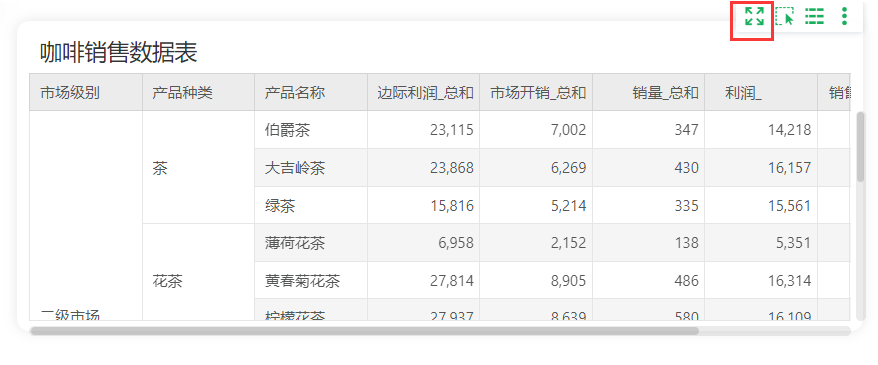This screenshot has width=878, height=365.
Task: Select the 薄荷花茶 product cell
Action: [x=311, y=243]
